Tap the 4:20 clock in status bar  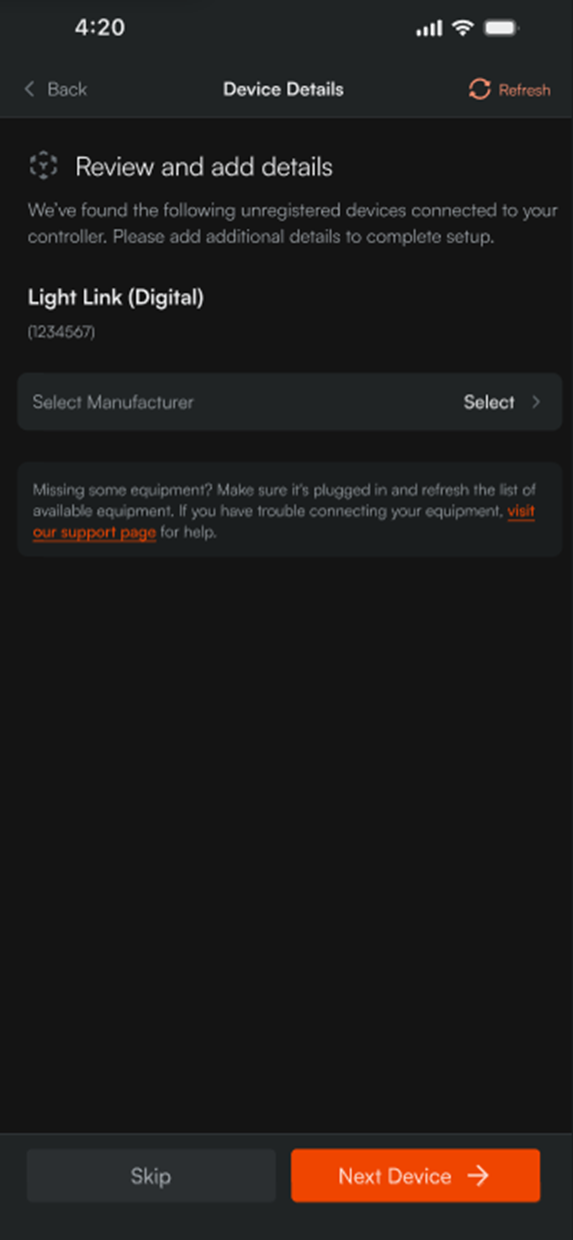(99, 28)
